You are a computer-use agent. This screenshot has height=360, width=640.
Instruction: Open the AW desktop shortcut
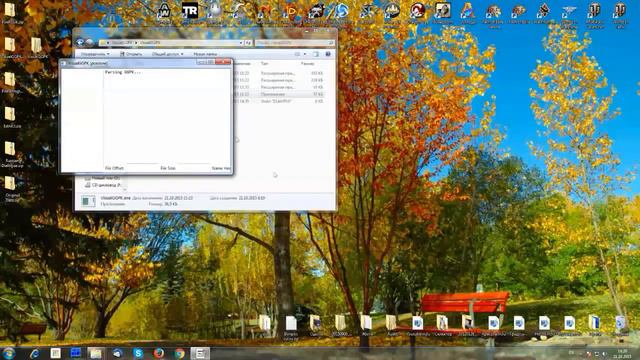pyautogui.click(x=164, y=11)
